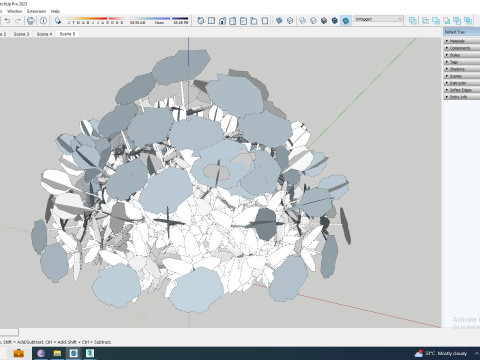
Task: Click the Default Tray title bar
Action: (461, 32)
